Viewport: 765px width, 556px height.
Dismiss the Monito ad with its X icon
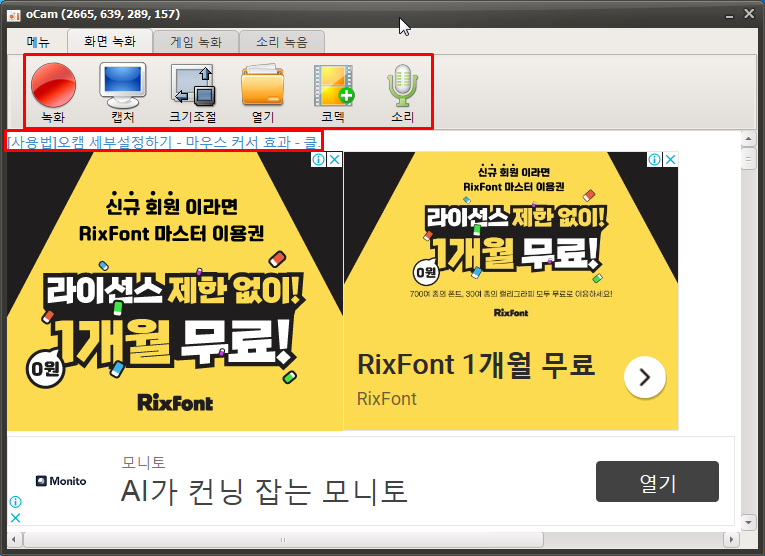[16, 517]
